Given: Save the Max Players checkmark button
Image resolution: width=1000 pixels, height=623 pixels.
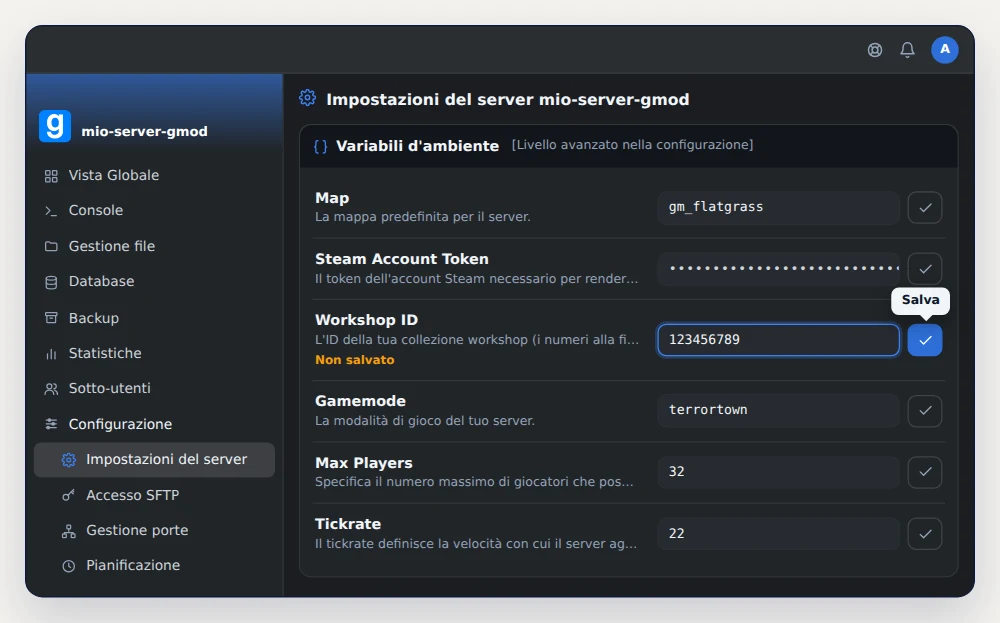Looking at the screenshot, I should point(925,472).
